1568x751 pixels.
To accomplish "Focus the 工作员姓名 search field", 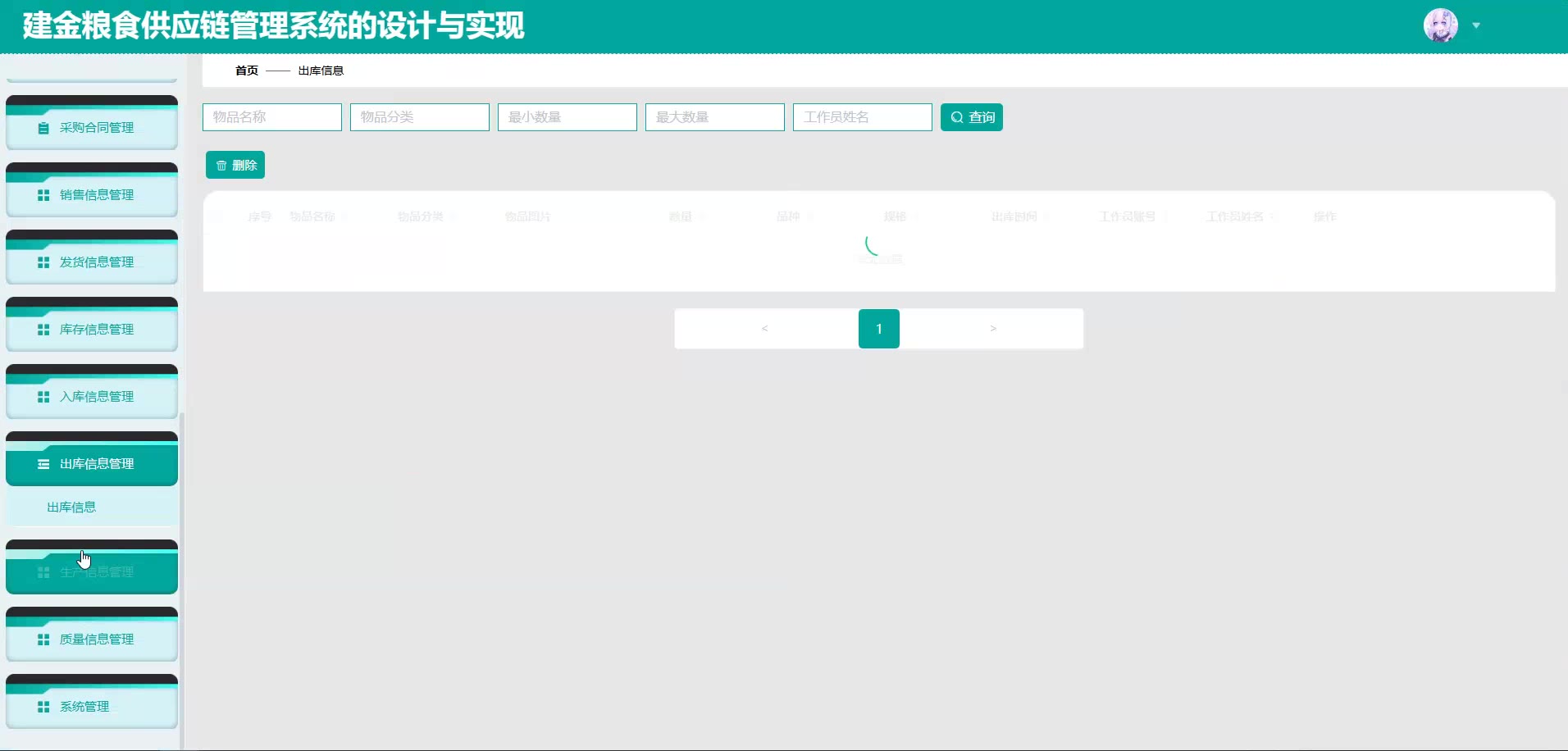I will 863,117.
